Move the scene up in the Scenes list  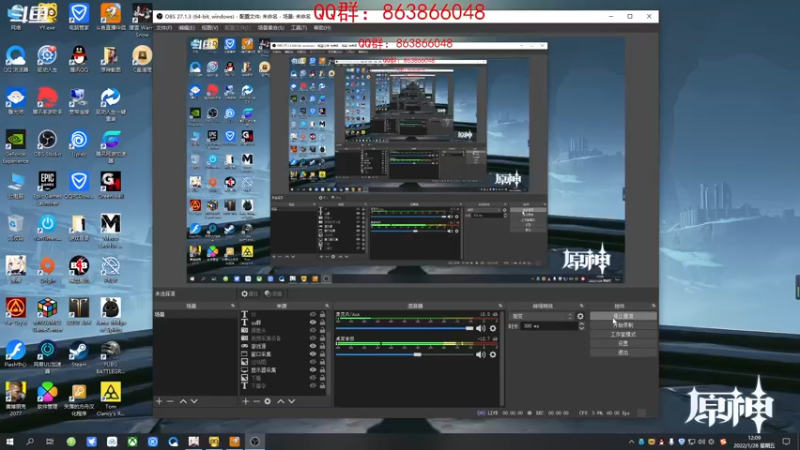[x=183, y=402]
